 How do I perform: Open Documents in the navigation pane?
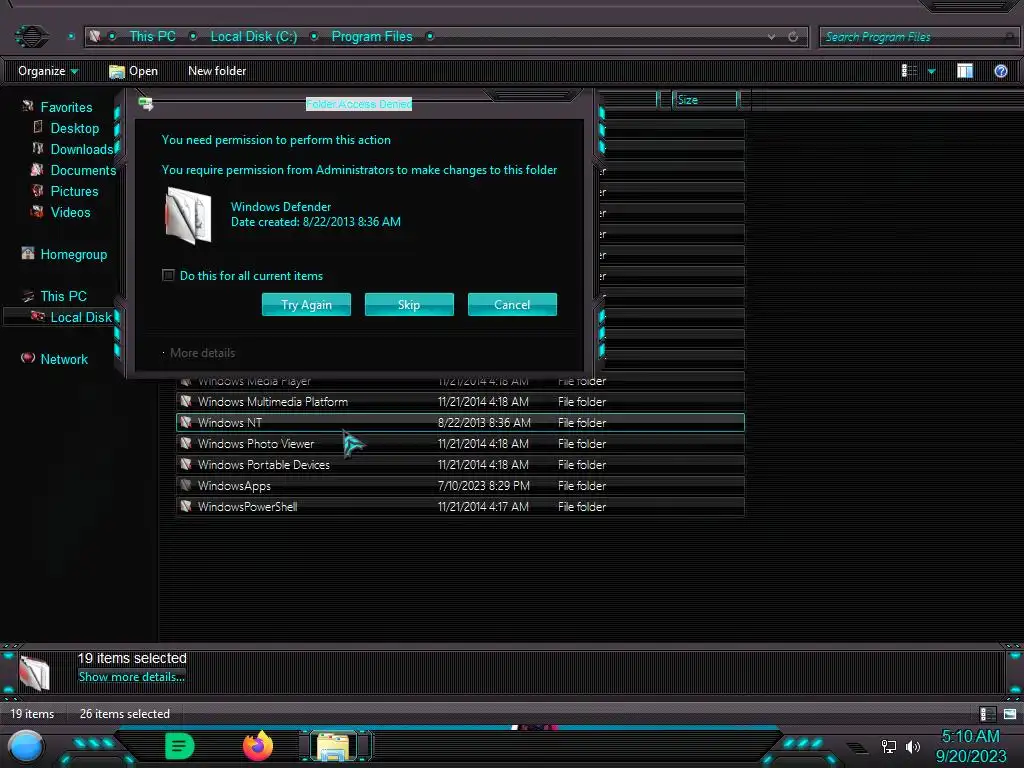point(83,170)
